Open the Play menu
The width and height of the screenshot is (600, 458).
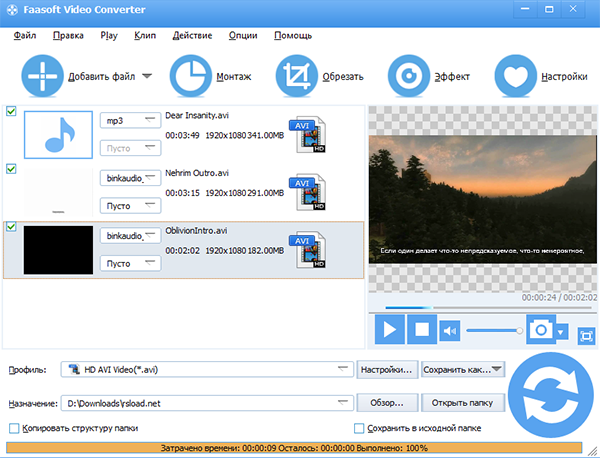(x=109, y=35)
